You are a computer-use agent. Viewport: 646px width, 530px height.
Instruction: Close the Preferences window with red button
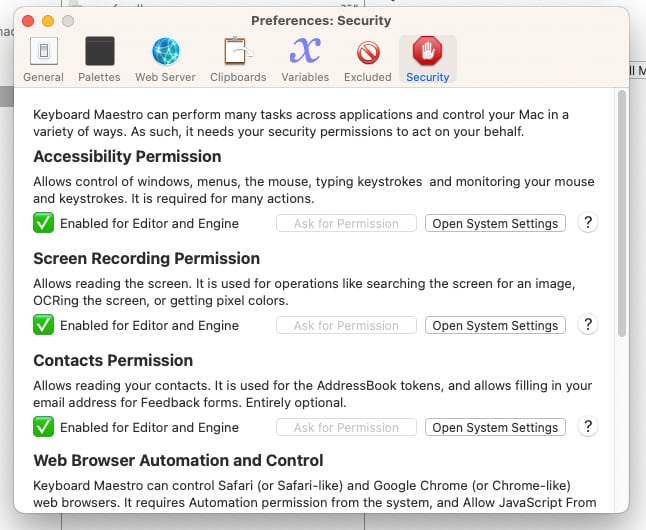(x=28, y=21)
